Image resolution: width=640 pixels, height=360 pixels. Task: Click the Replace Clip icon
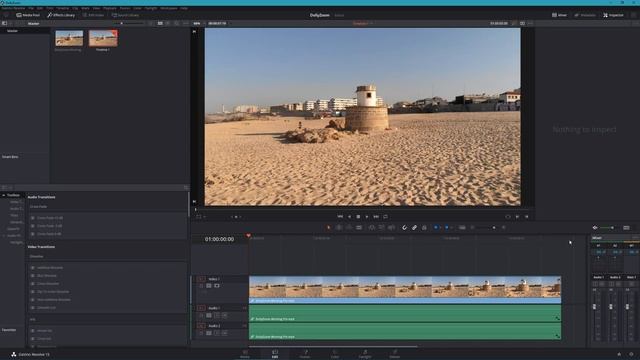tap(391, 227)
